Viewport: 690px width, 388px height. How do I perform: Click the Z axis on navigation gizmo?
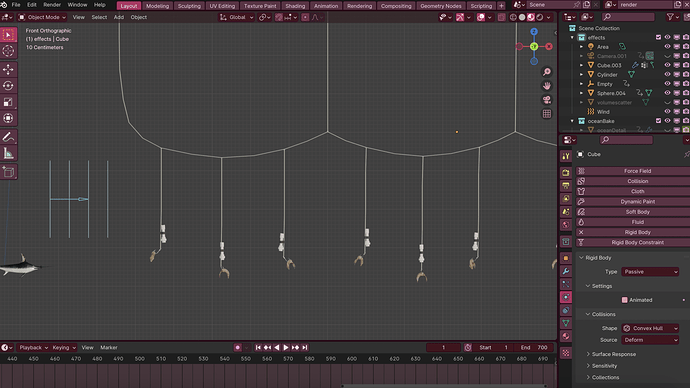point(534,32)
